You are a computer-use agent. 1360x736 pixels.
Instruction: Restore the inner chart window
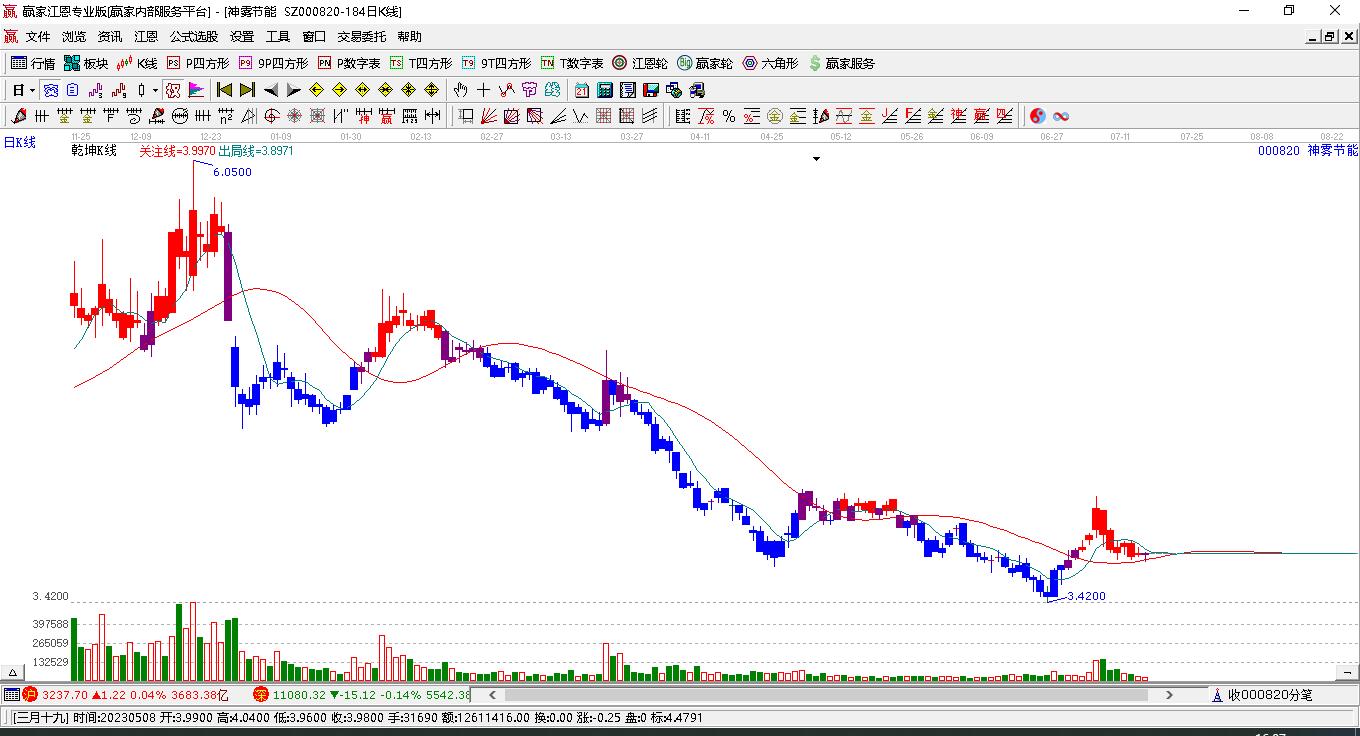coord(1330,37)
